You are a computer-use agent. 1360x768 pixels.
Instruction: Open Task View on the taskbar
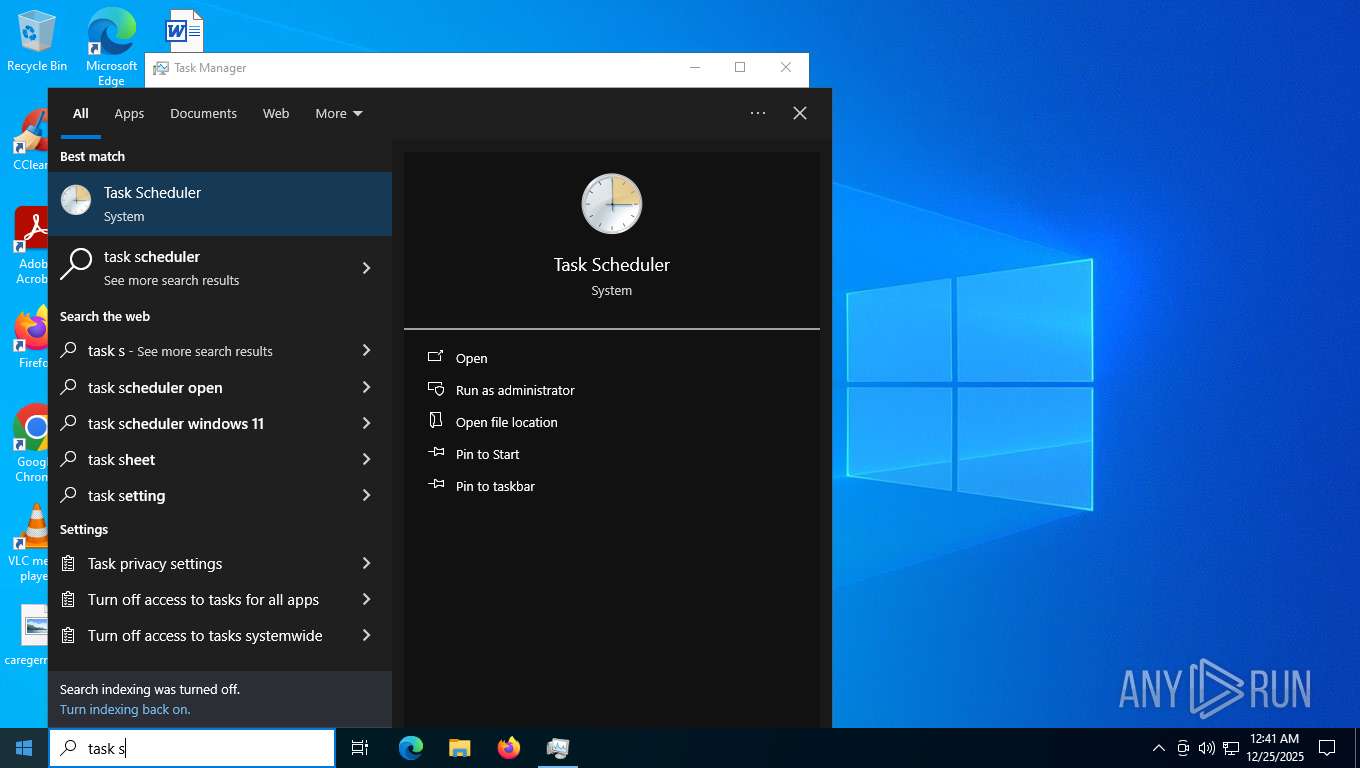(360, 748)
